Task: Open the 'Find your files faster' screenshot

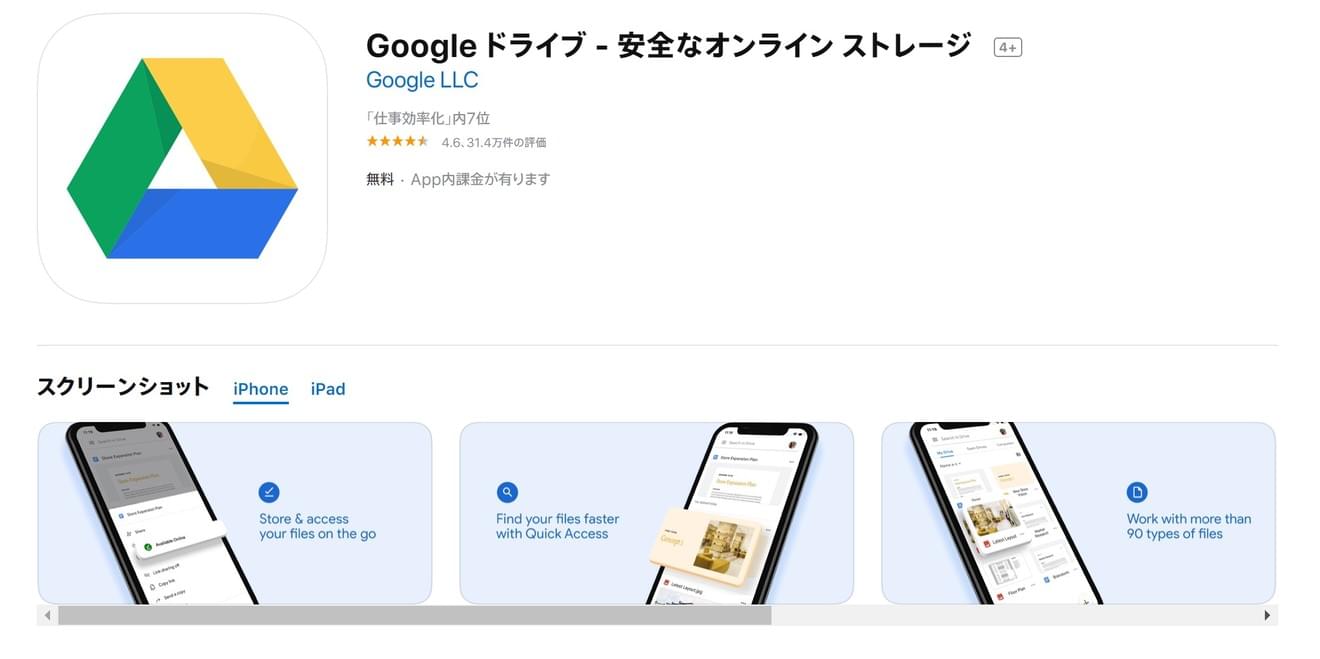Action: [656, 513]
